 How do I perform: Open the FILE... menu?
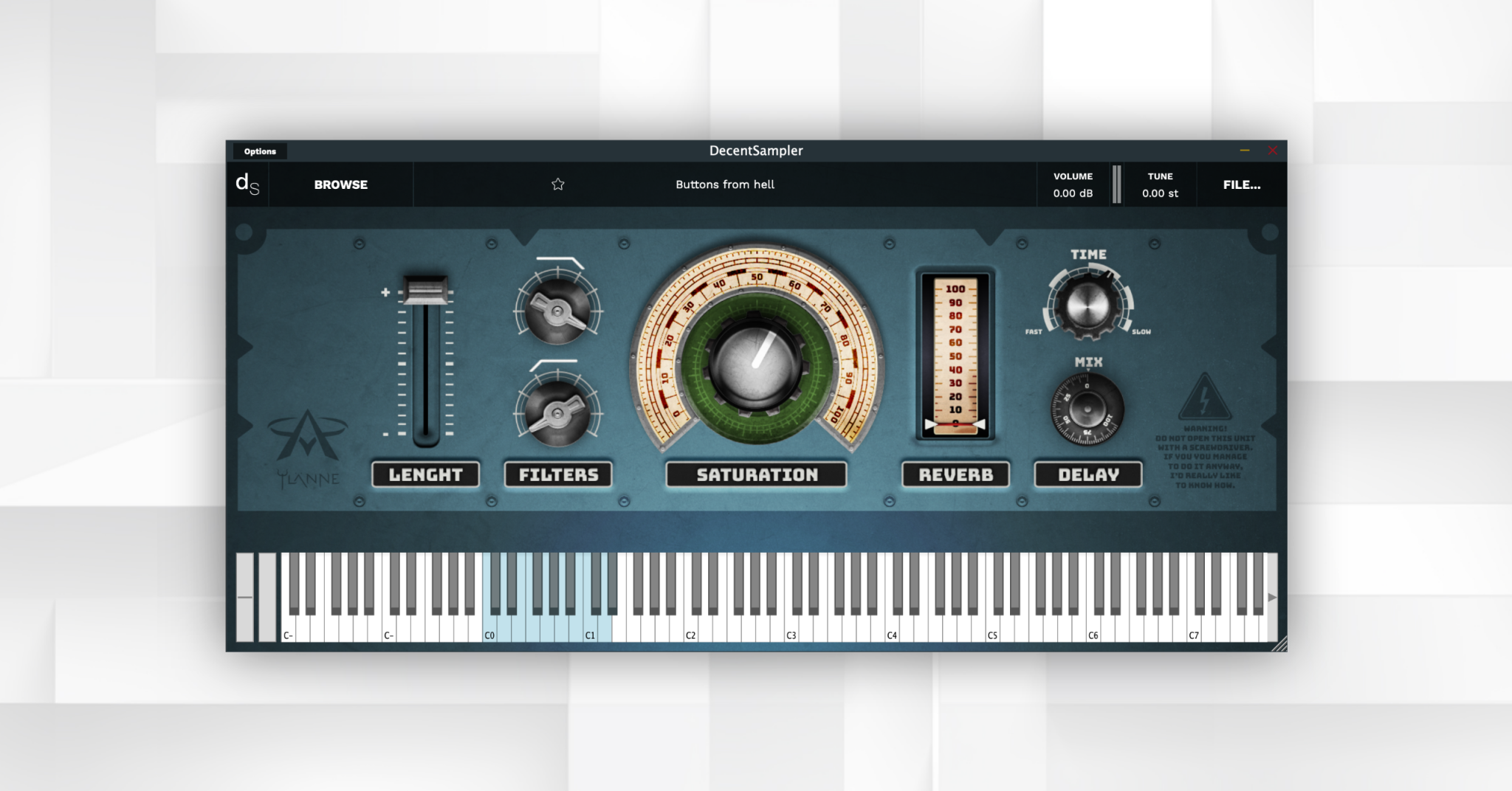point(1241,184)
